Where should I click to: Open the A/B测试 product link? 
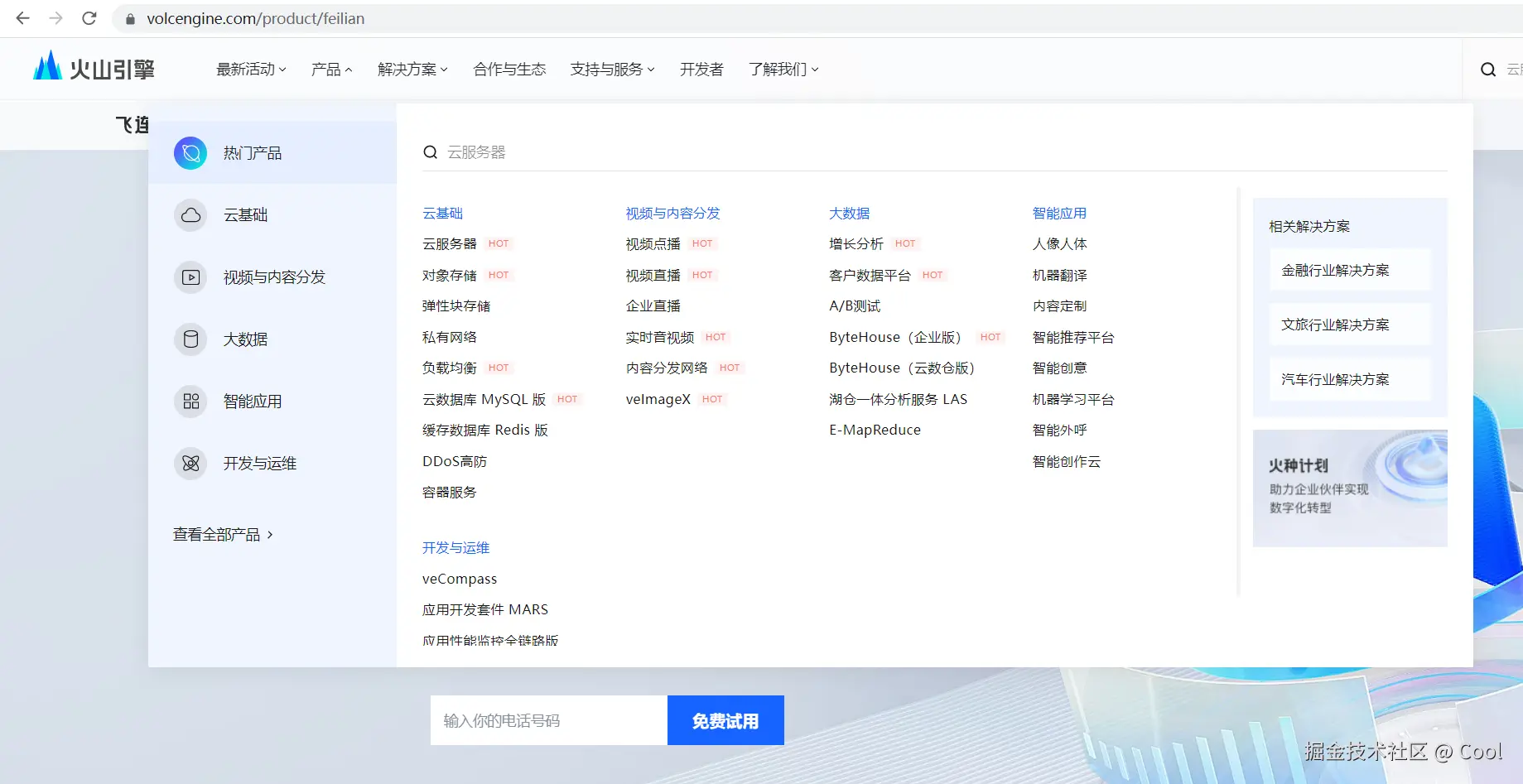pyautogui.click(x=855, y=305)
